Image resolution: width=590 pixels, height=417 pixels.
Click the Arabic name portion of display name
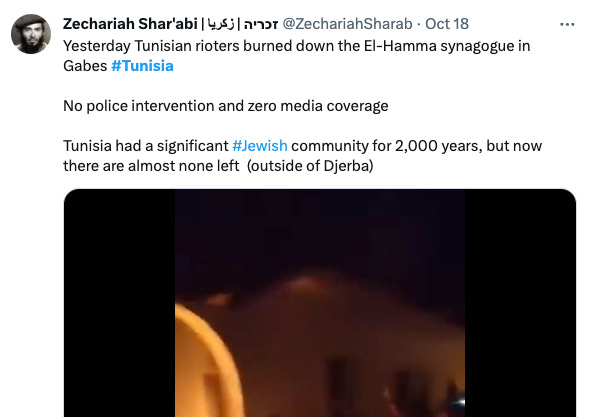[x=221, y=24]
